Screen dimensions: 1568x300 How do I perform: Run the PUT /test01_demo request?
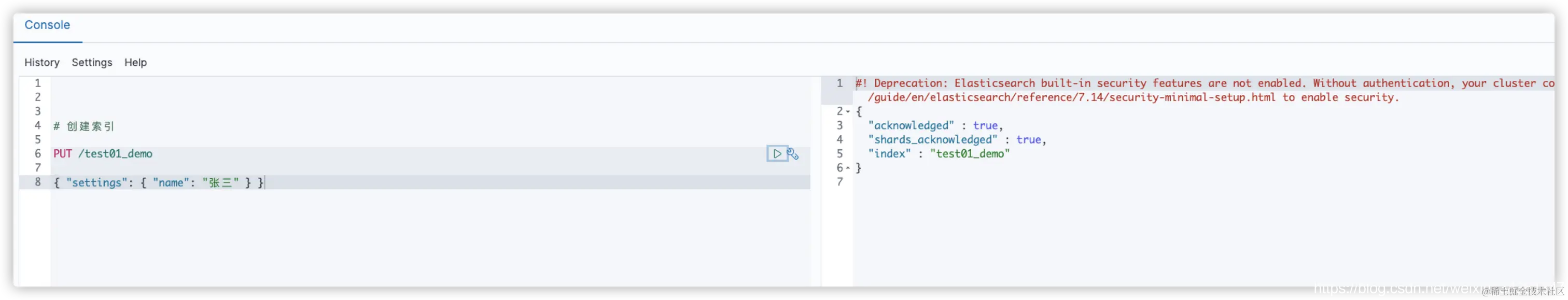(777, 154)
